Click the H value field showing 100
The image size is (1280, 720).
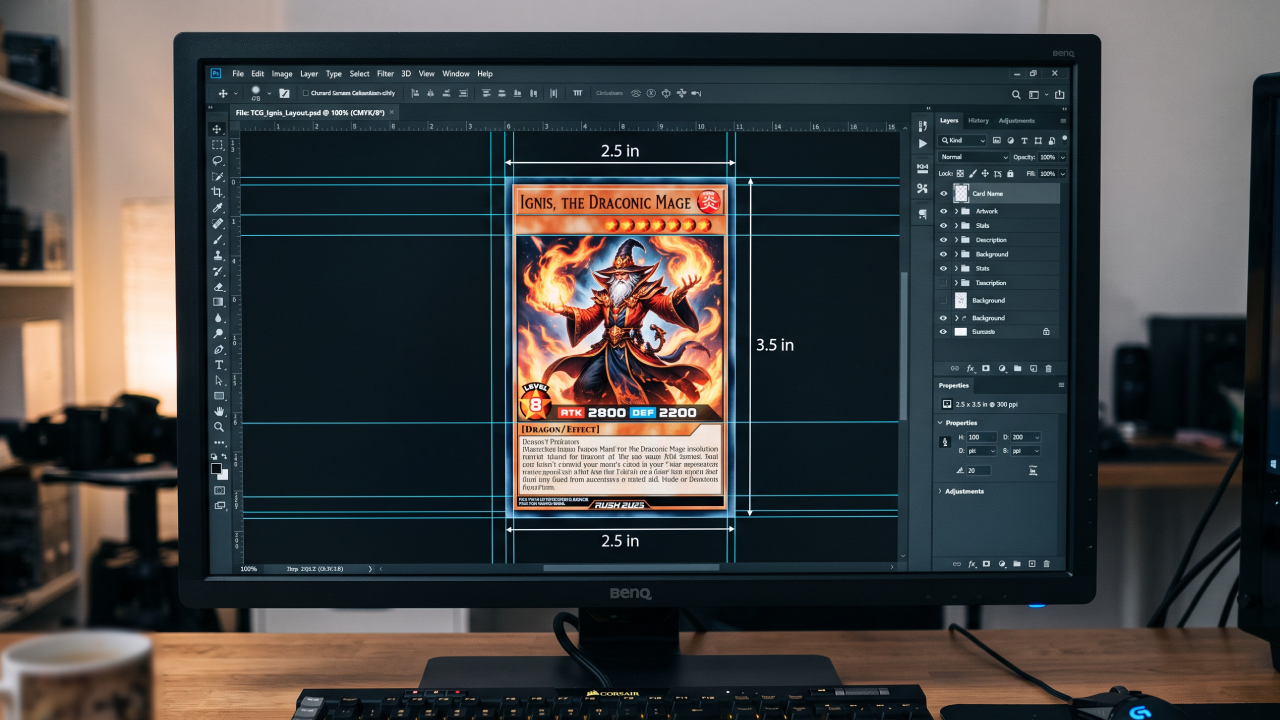coord(981,438)
